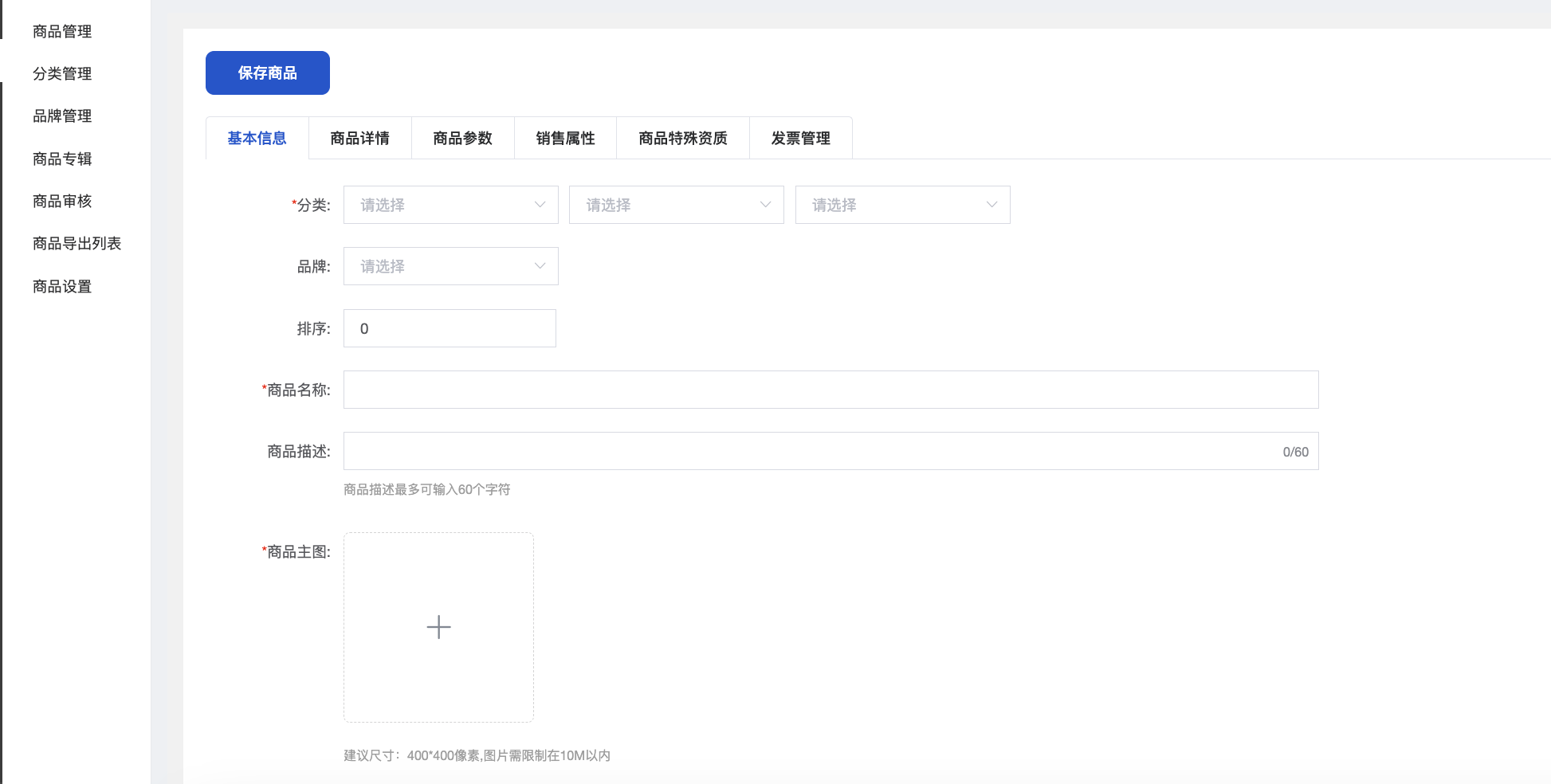Expand the third 分类 dropdown
1551x784 pixels.
coord(902,205)
